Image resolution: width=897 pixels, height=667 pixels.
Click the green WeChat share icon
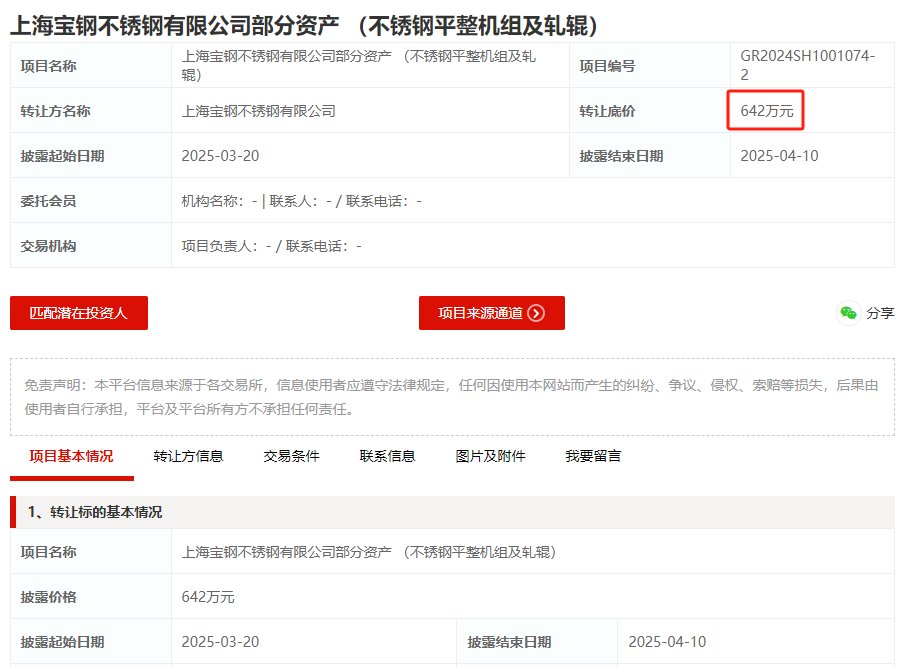tap(848, 313)
